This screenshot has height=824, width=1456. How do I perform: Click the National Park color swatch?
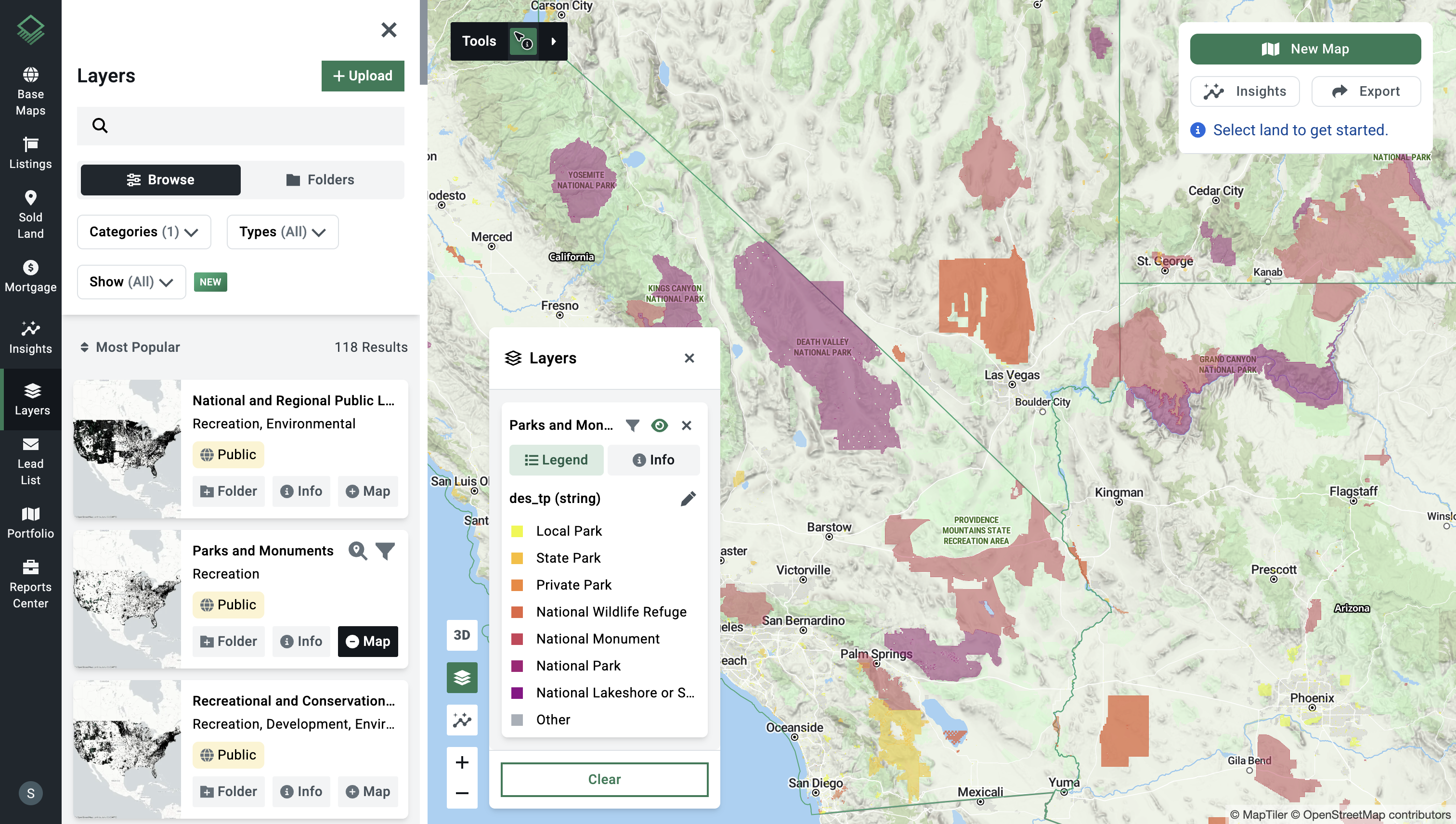517,666
